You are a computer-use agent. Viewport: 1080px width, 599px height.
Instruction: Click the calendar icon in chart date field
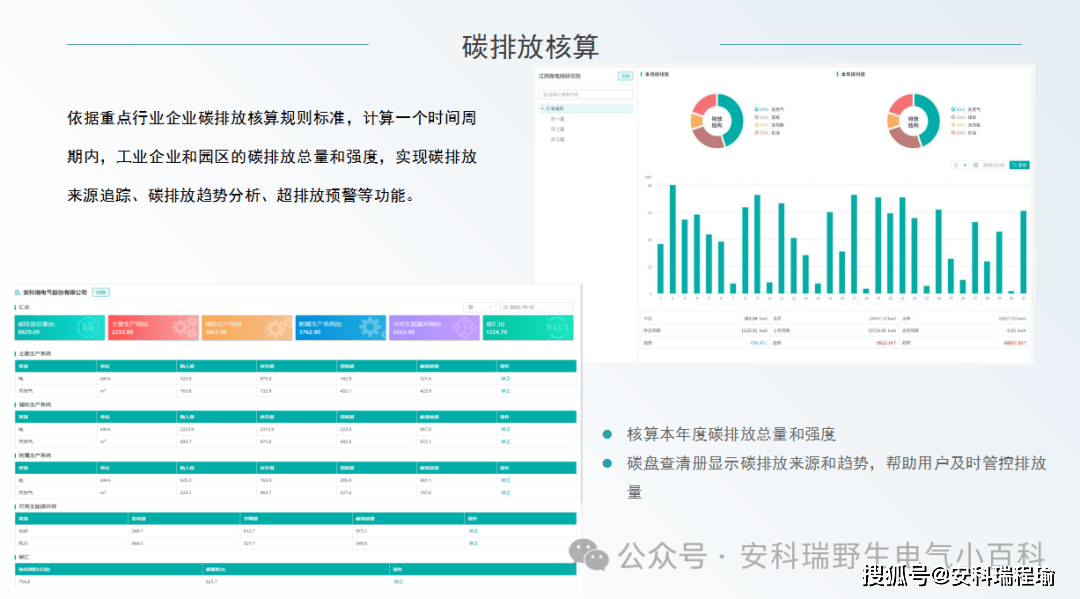pyautogui.click(x=976, y=165)
